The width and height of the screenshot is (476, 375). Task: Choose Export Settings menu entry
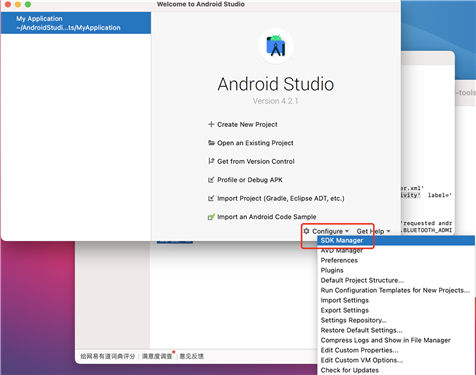coord(396,310)
